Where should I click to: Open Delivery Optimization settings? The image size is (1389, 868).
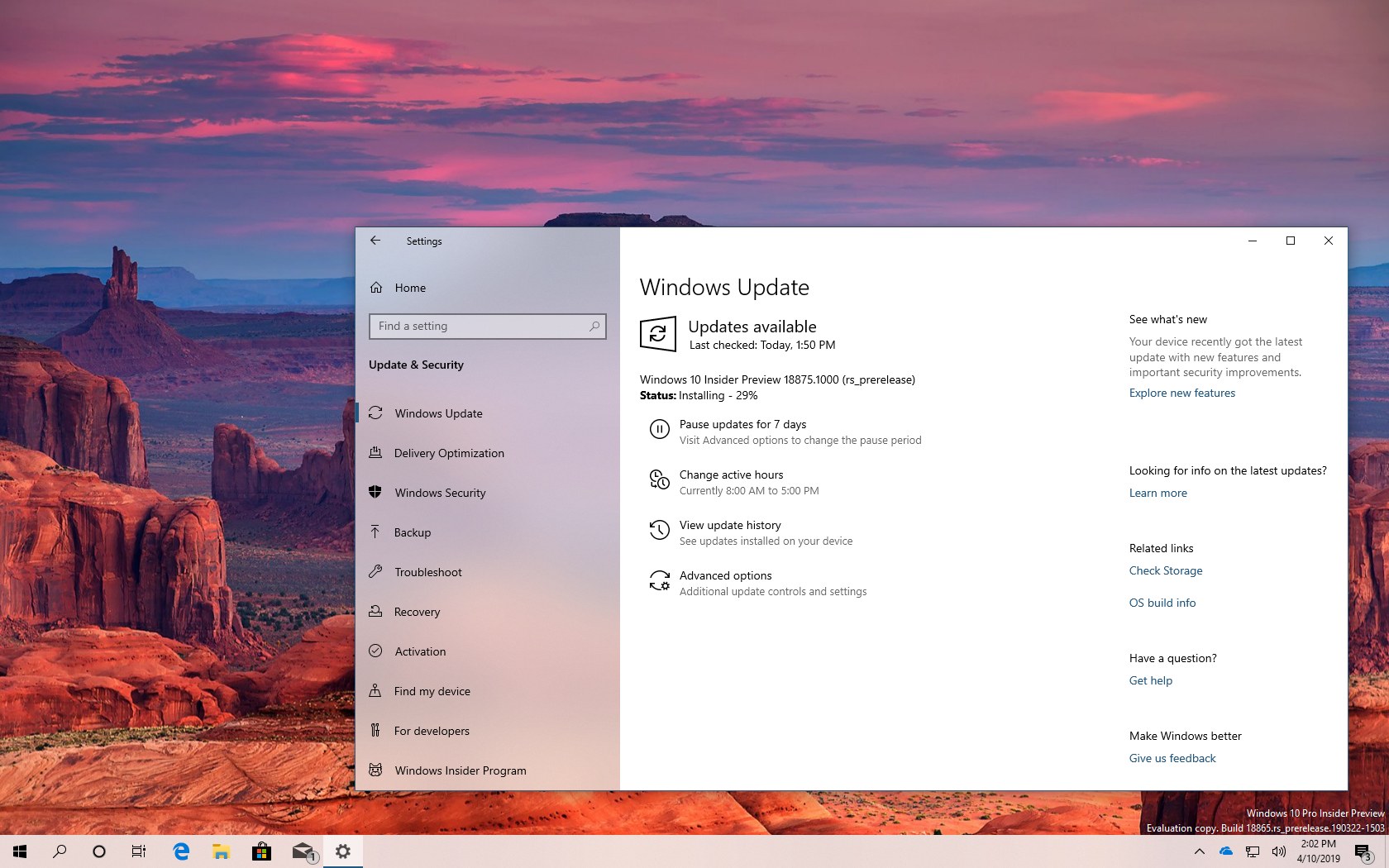(x=449, y=453)
